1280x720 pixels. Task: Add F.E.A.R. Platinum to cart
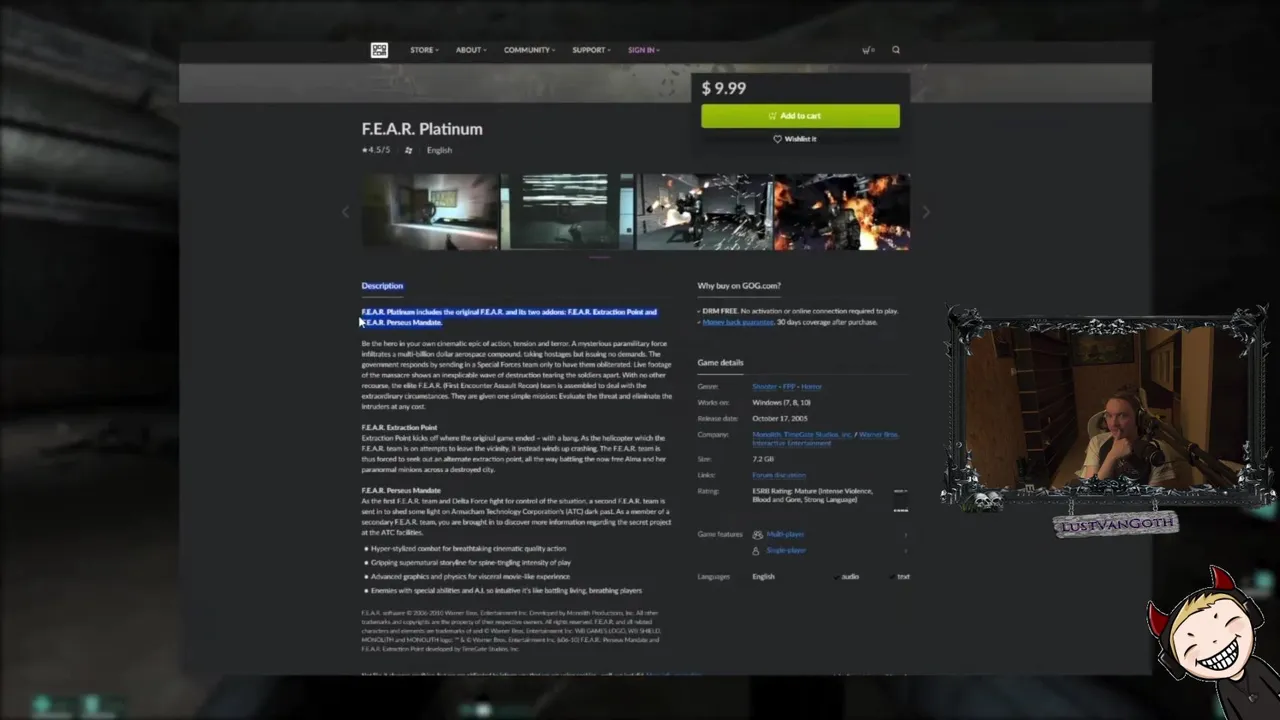coord(800,116)
